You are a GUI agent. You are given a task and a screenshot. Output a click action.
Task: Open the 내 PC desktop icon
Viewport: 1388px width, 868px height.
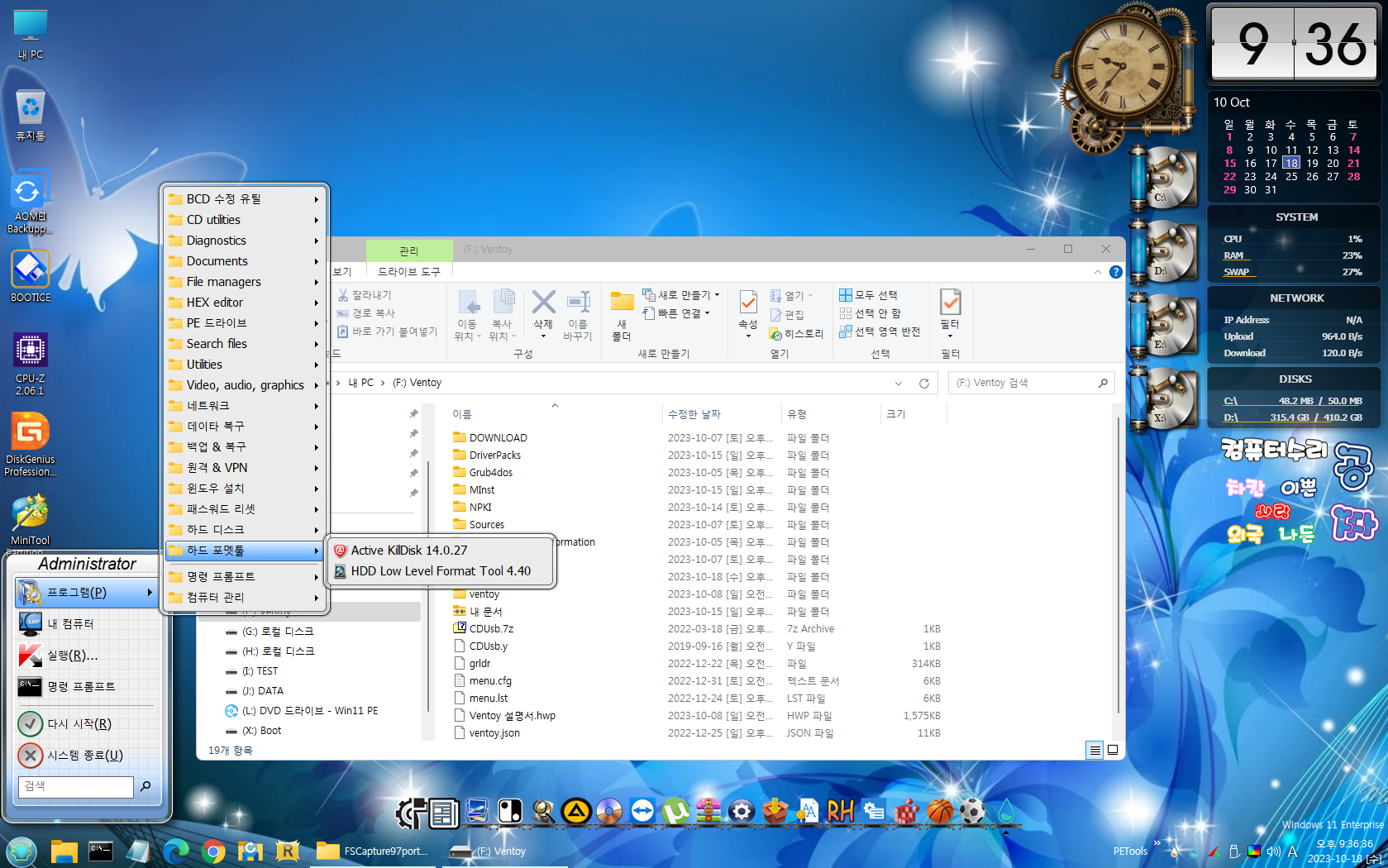tap(31, 36)
